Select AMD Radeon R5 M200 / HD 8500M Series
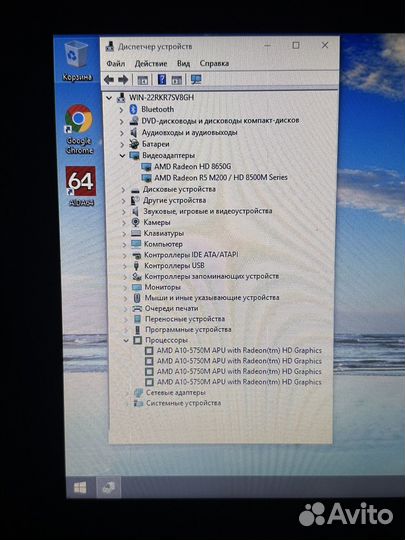This screenshot has width=405, height=540. coord(221,178)
